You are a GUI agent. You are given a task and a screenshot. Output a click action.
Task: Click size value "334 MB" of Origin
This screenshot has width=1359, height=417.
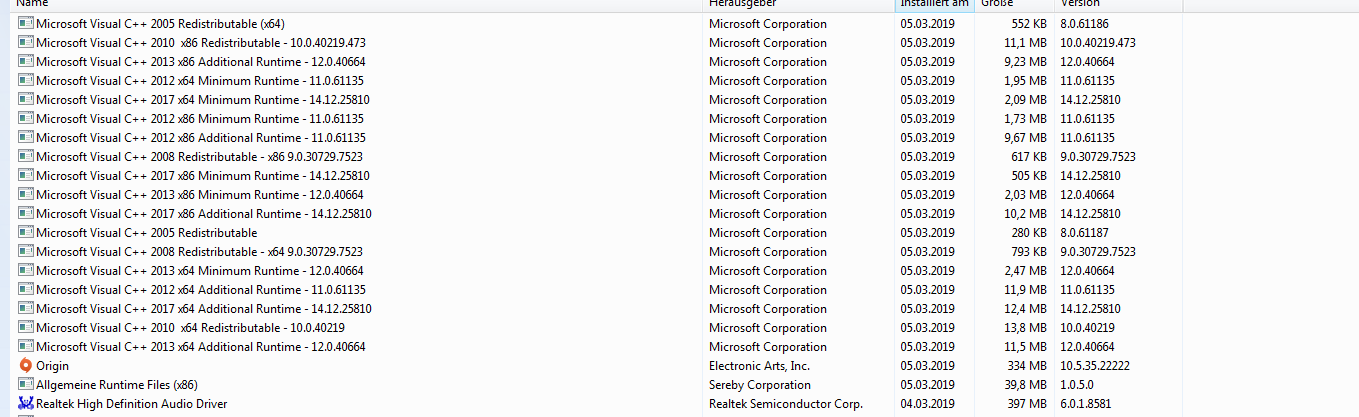click(x=1028, y=365)
